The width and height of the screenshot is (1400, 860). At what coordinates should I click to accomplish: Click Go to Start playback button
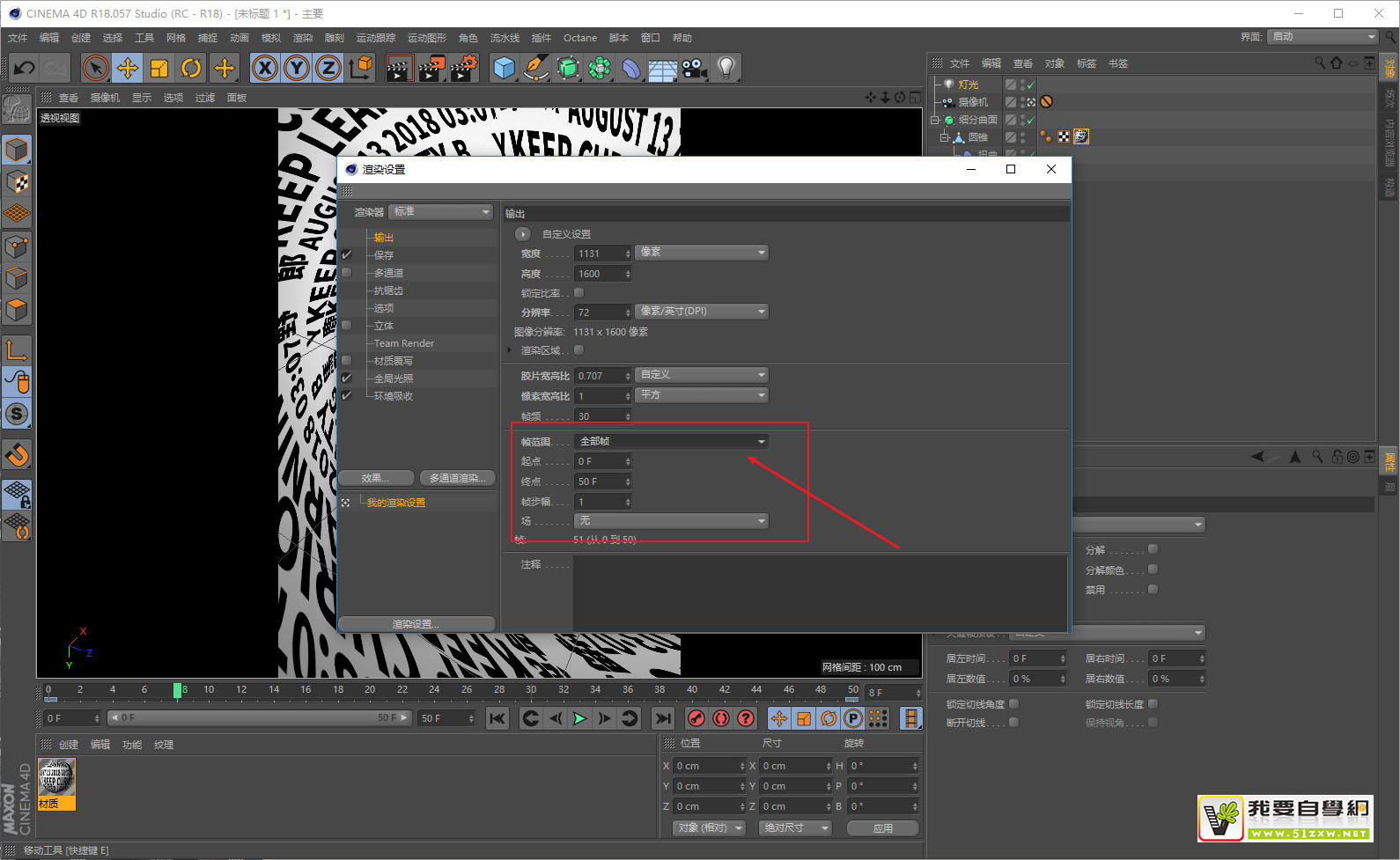tap(497, 718)
